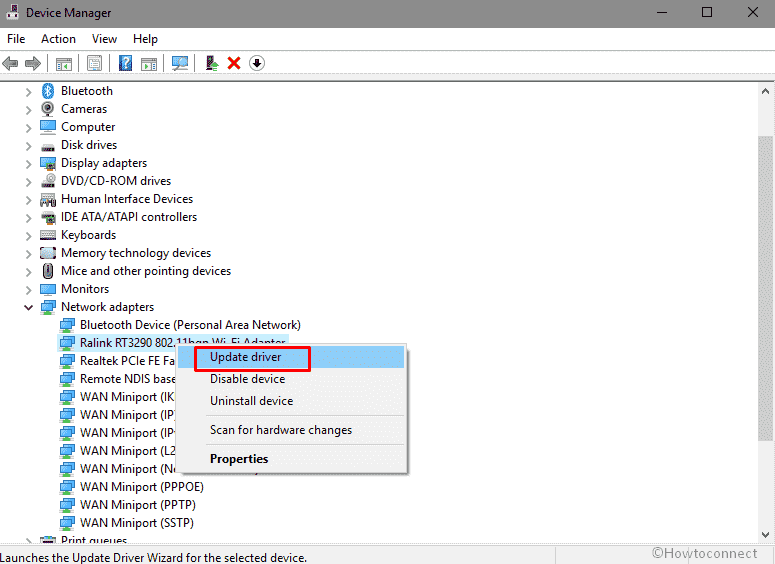This screenshot has width=775, height=564.
Task: Expand the Monitors category
Action: [x=28, y=290]
